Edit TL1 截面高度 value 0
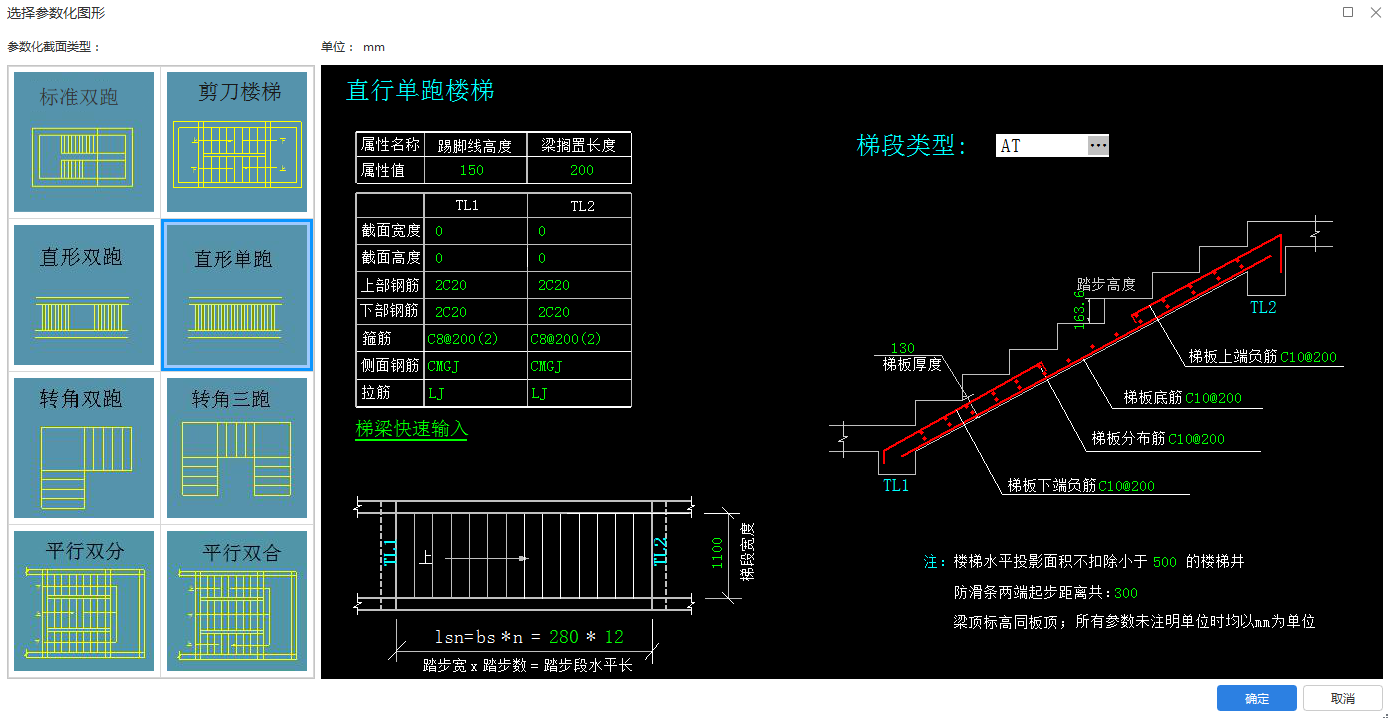1389x718 pixels. click(439, 258)
